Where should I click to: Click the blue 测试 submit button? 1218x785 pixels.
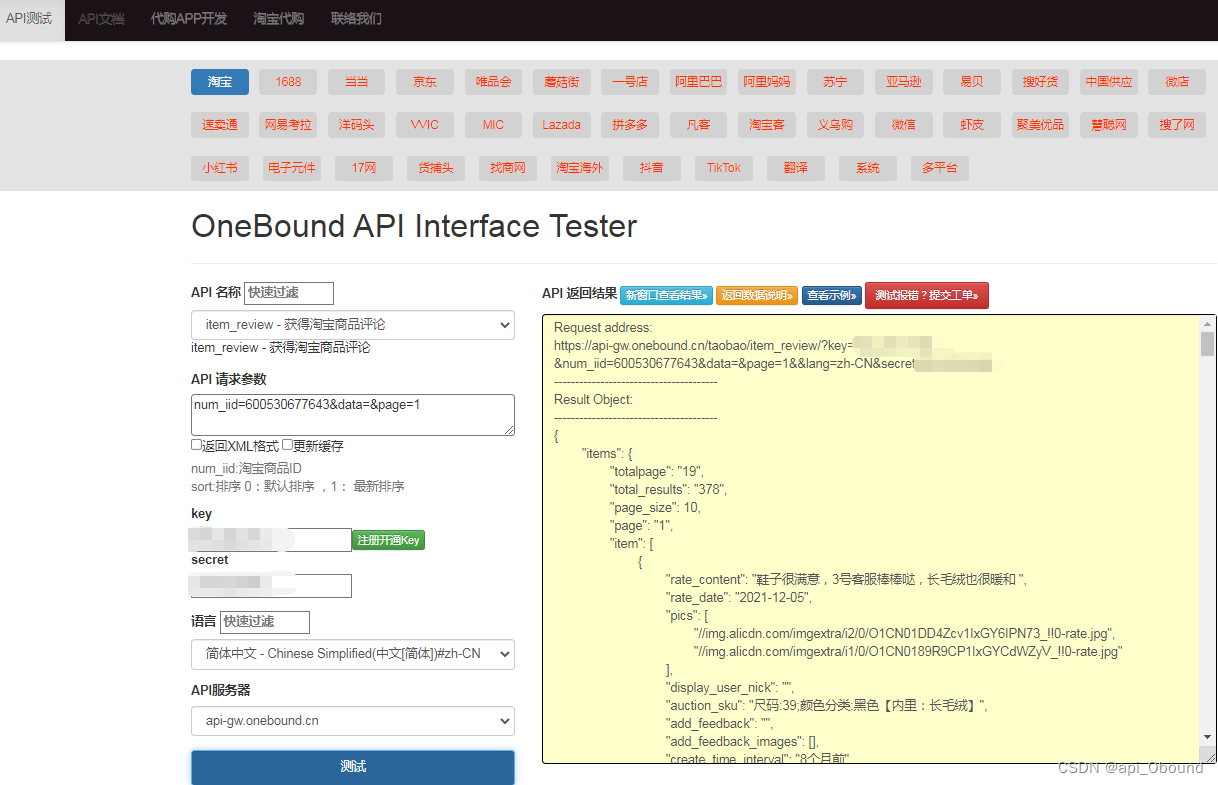[353, 767]
